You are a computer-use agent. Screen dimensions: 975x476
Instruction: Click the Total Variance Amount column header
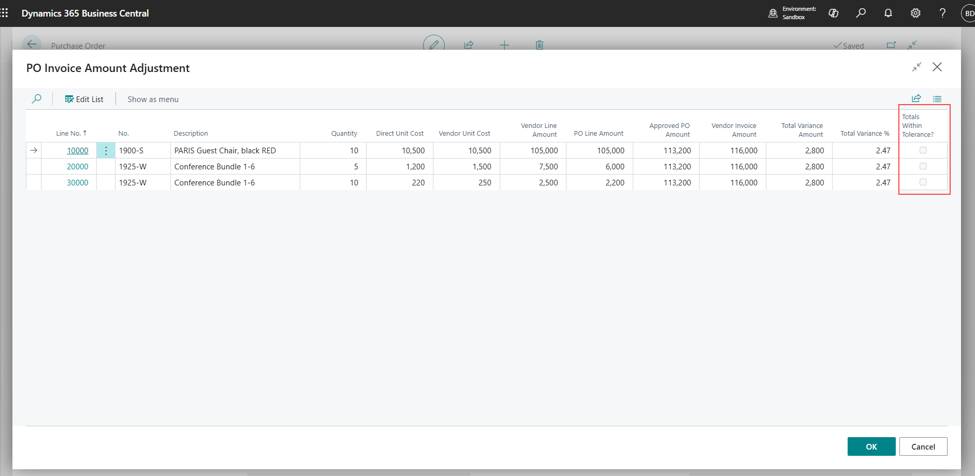coord(802,130)
